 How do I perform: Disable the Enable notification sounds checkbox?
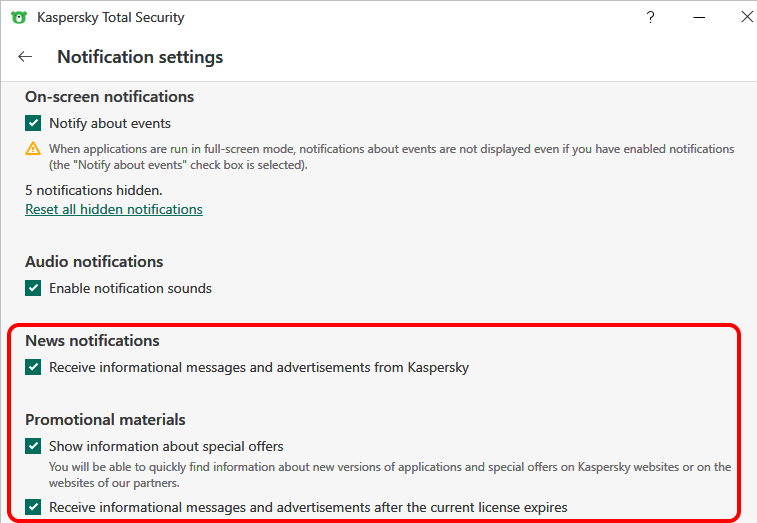click(x=33, y=288)
